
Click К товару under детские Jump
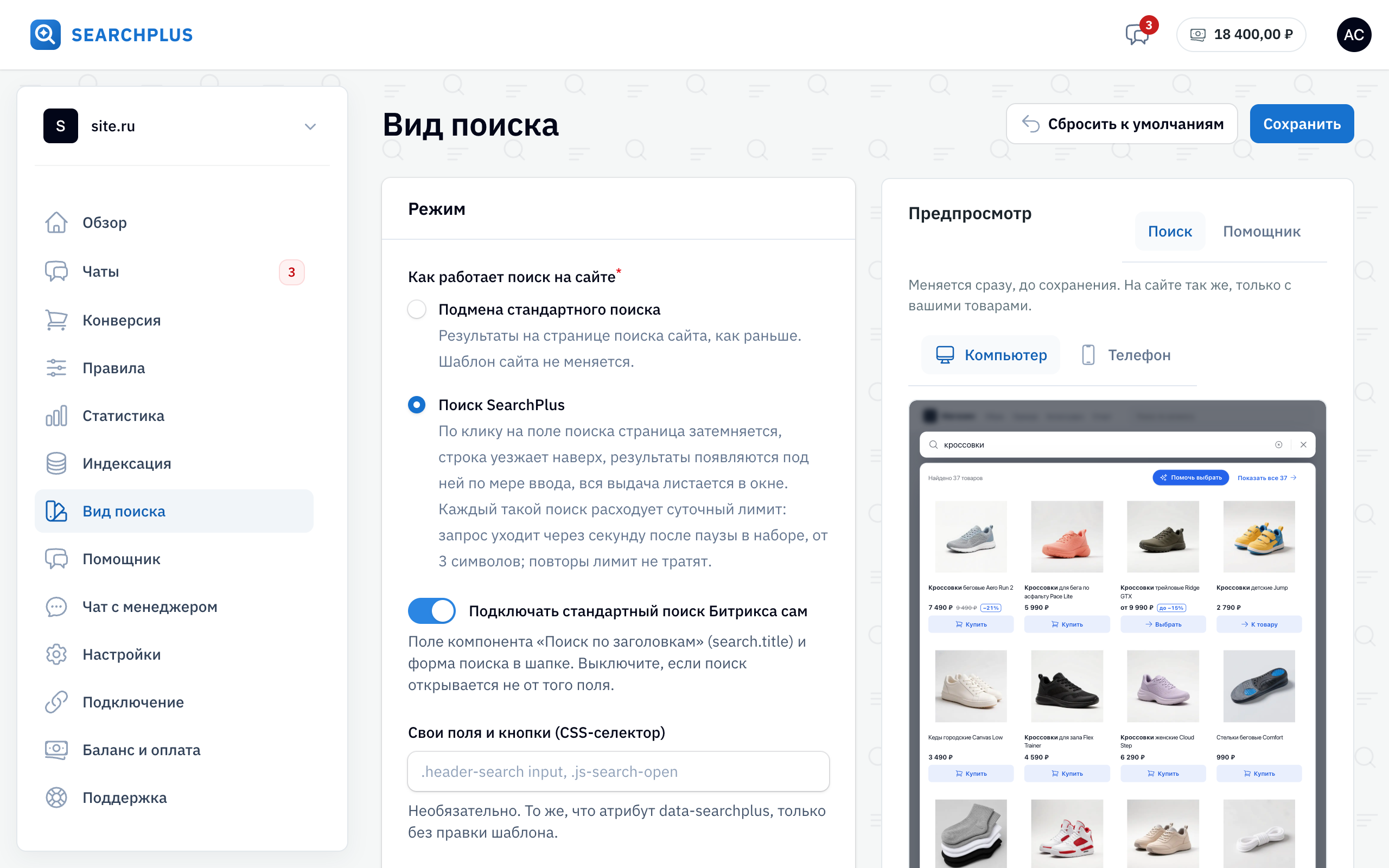click(x=1259, y=624)
